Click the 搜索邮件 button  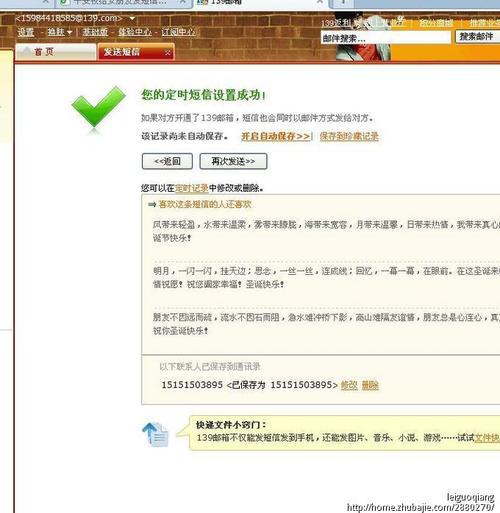(x=477, y=37)
